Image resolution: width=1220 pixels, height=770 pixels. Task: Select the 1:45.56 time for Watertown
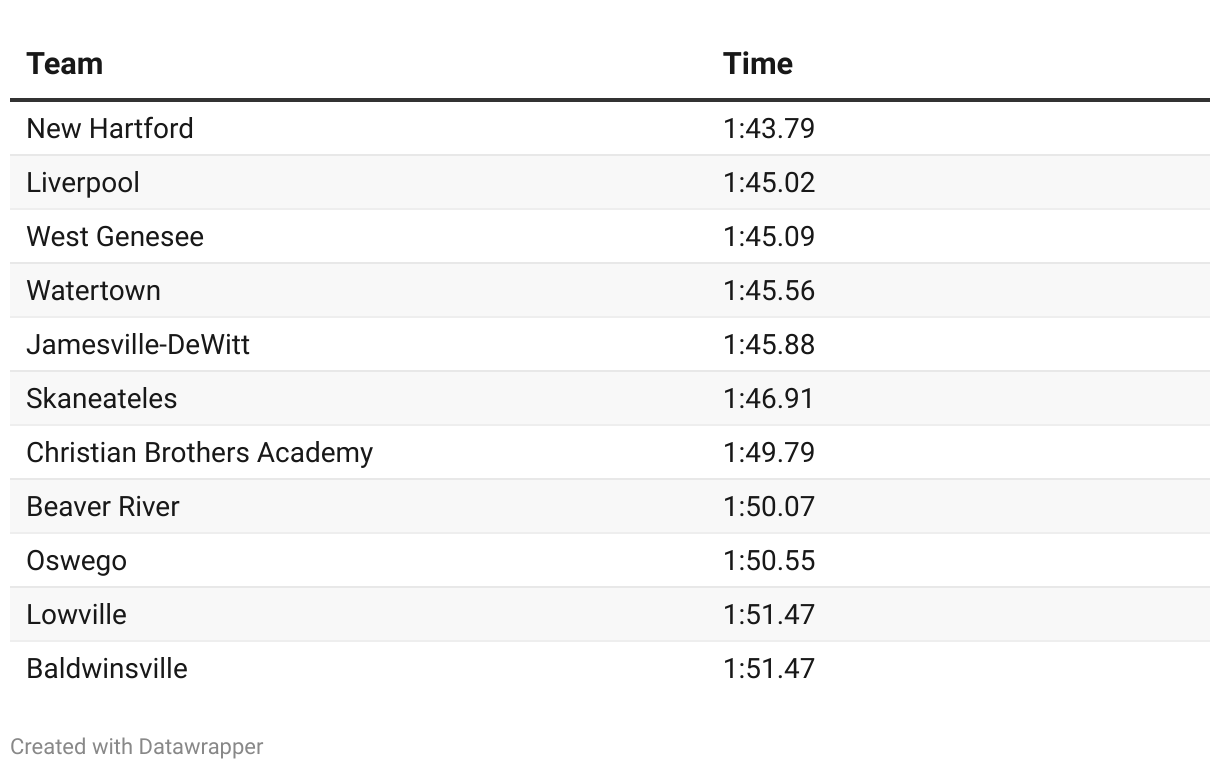(768, 291)
